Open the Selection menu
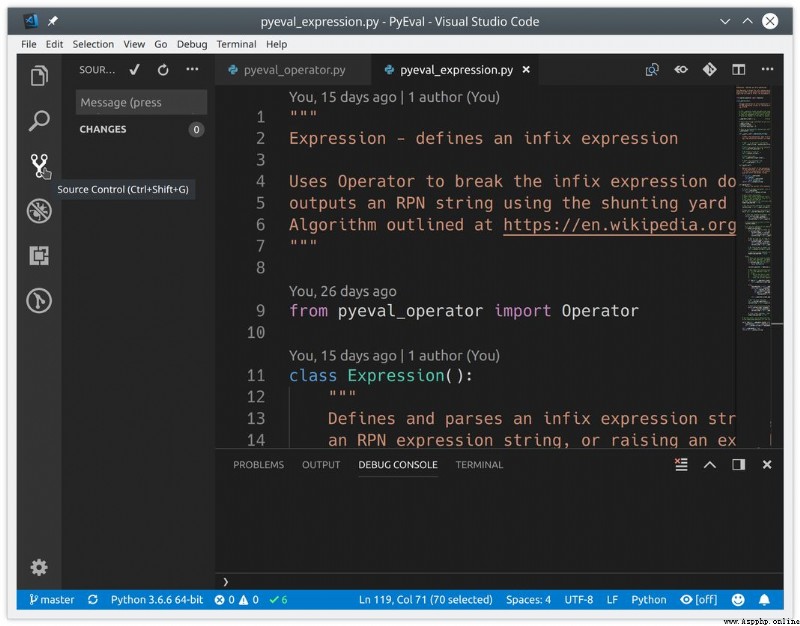This screenshot has width=800, height=626. (93, 44)
